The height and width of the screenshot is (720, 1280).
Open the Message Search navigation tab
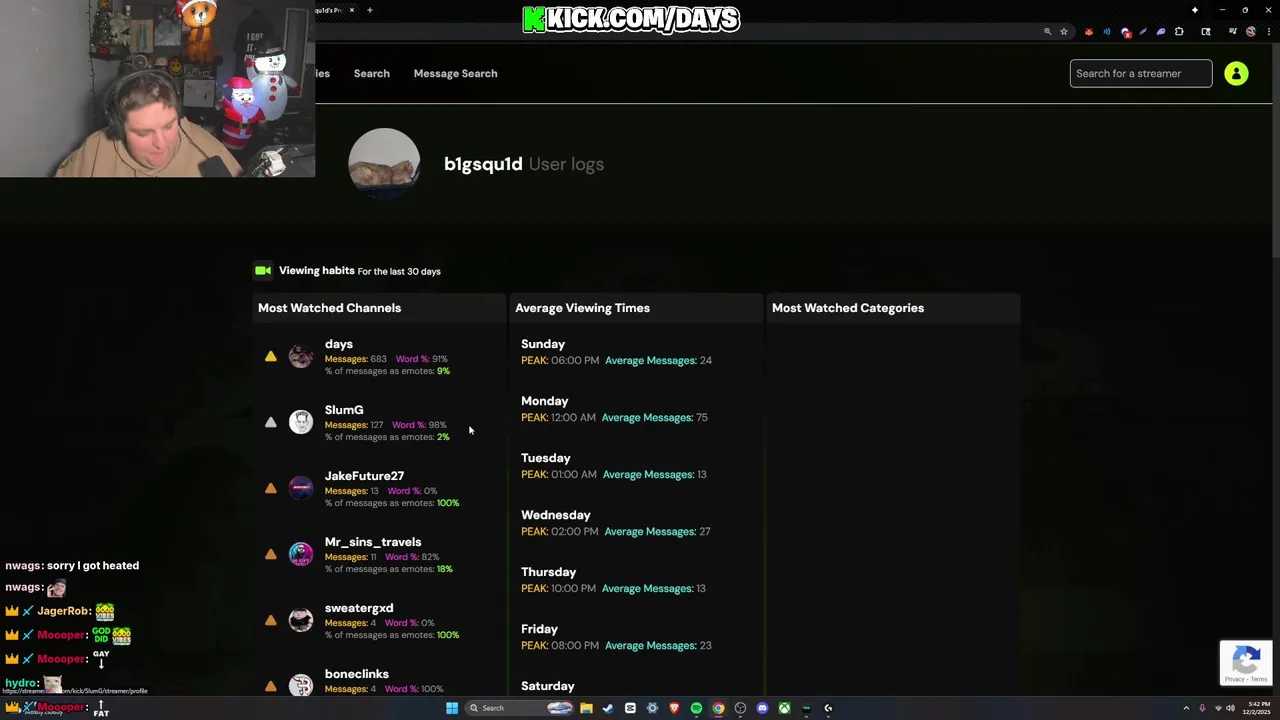[x=455, y=73]
